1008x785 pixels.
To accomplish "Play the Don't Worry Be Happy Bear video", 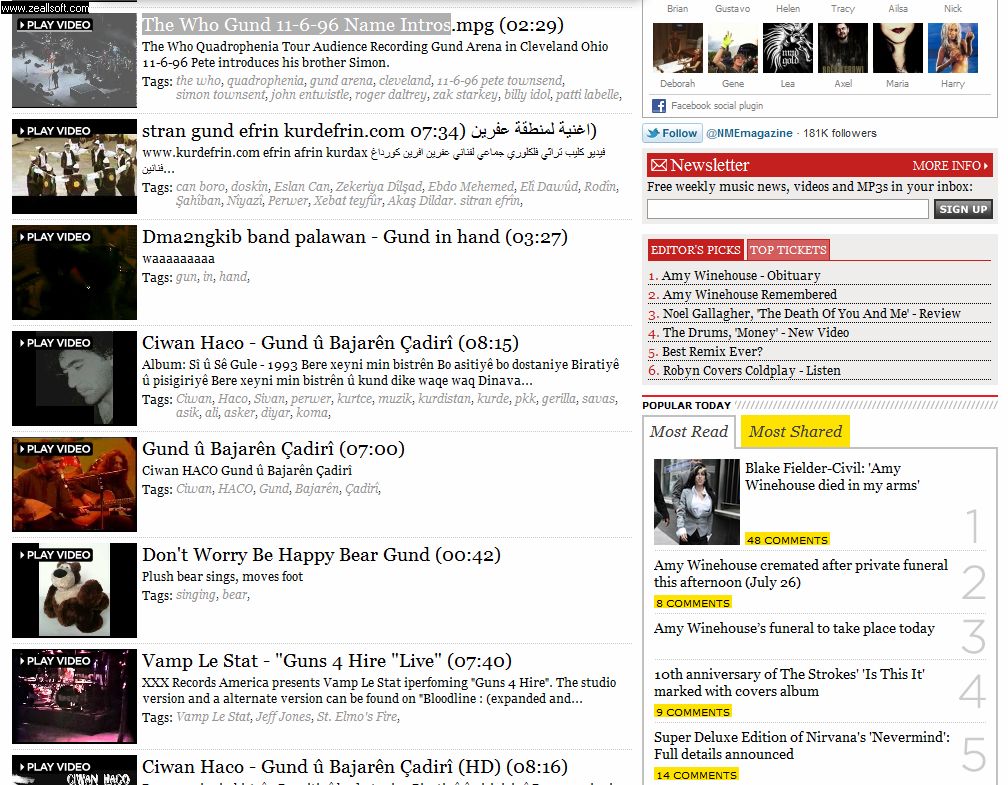I will coord(74,591).
